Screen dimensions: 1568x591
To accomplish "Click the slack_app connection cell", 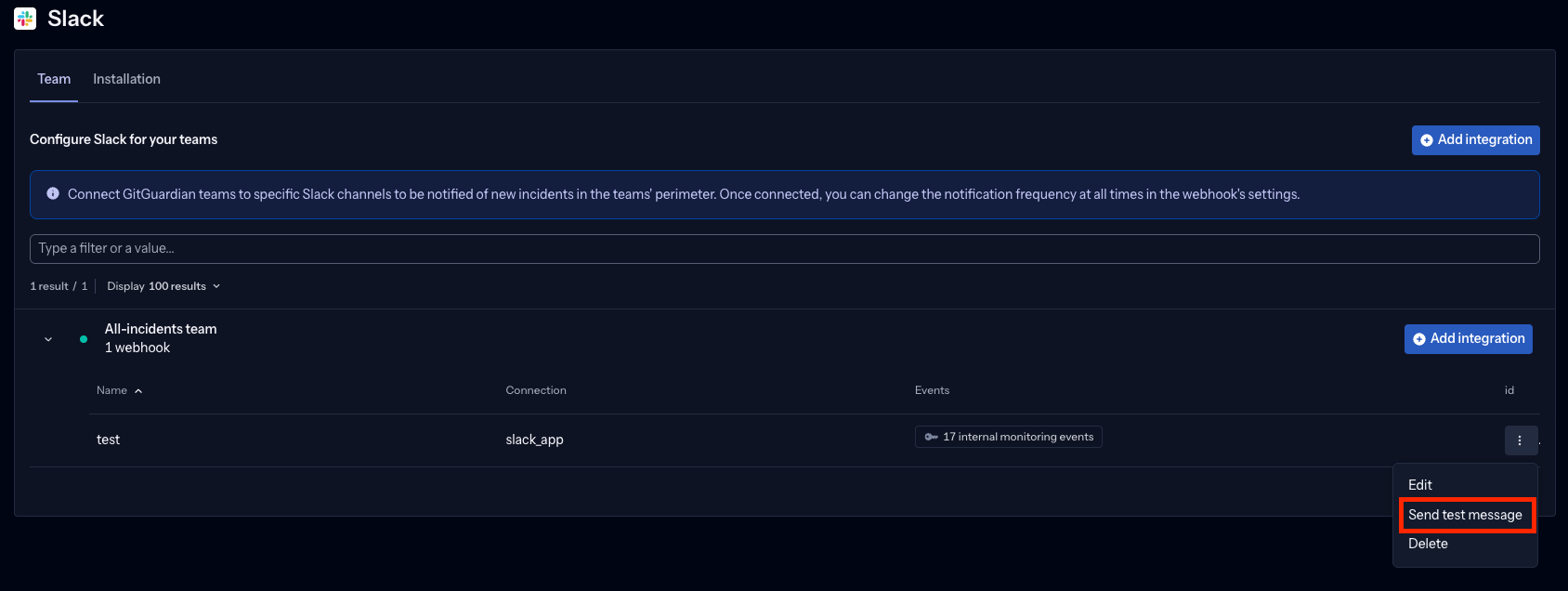I will tap(534, 440).
